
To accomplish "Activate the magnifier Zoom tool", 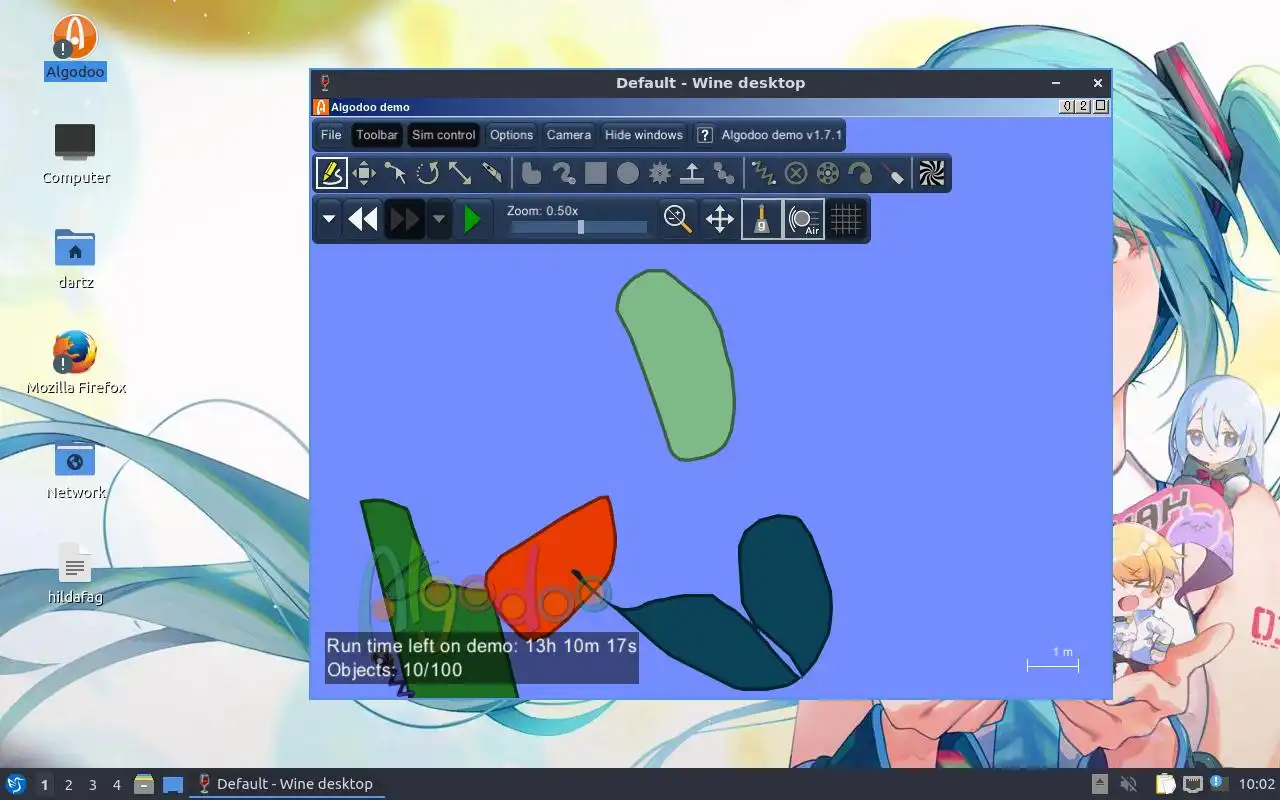I will [678, 219].
